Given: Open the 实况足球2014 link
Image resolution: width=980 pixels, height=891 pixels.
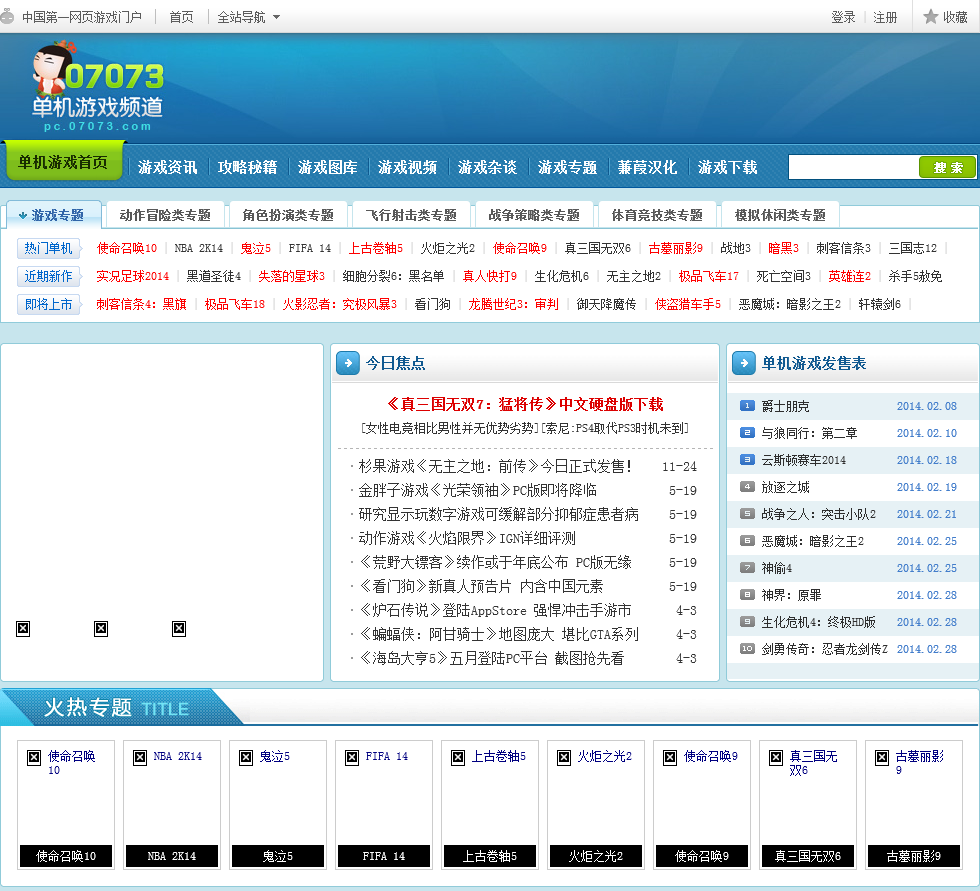Looking at the screenshot, I should click(x=132, y=276).
